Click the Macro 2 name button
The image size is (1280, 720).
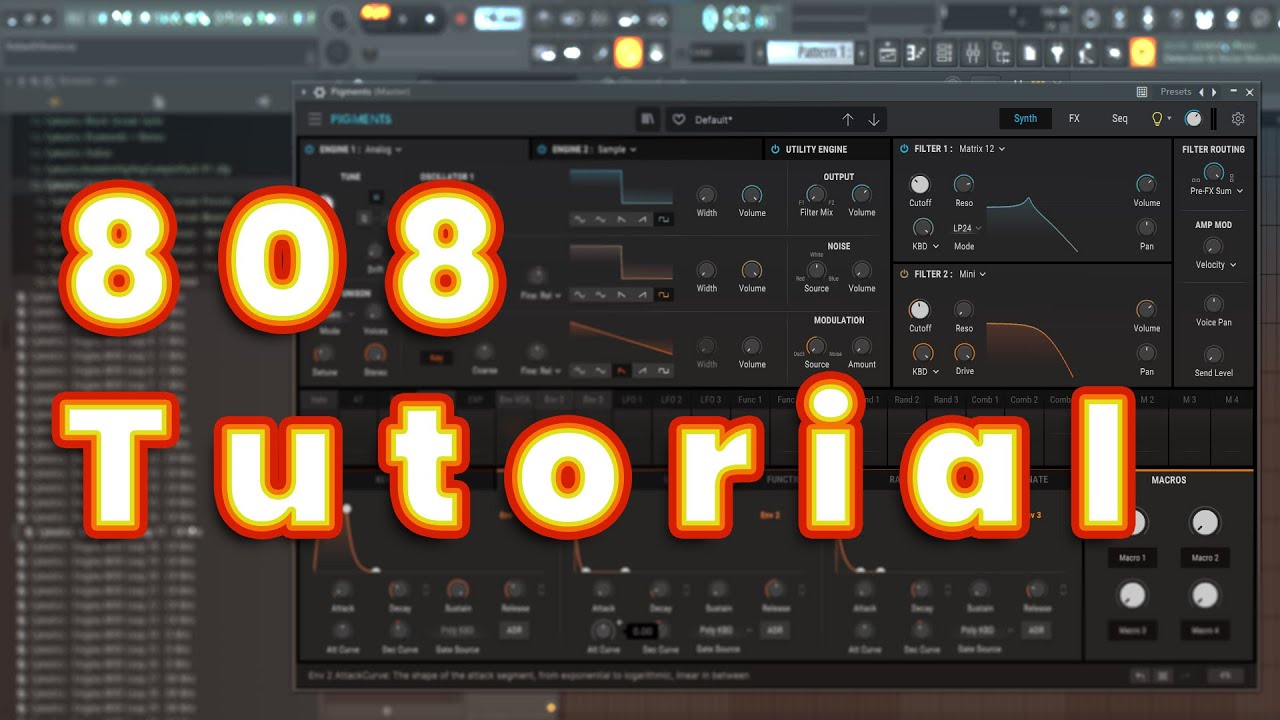coord(1204,558)
